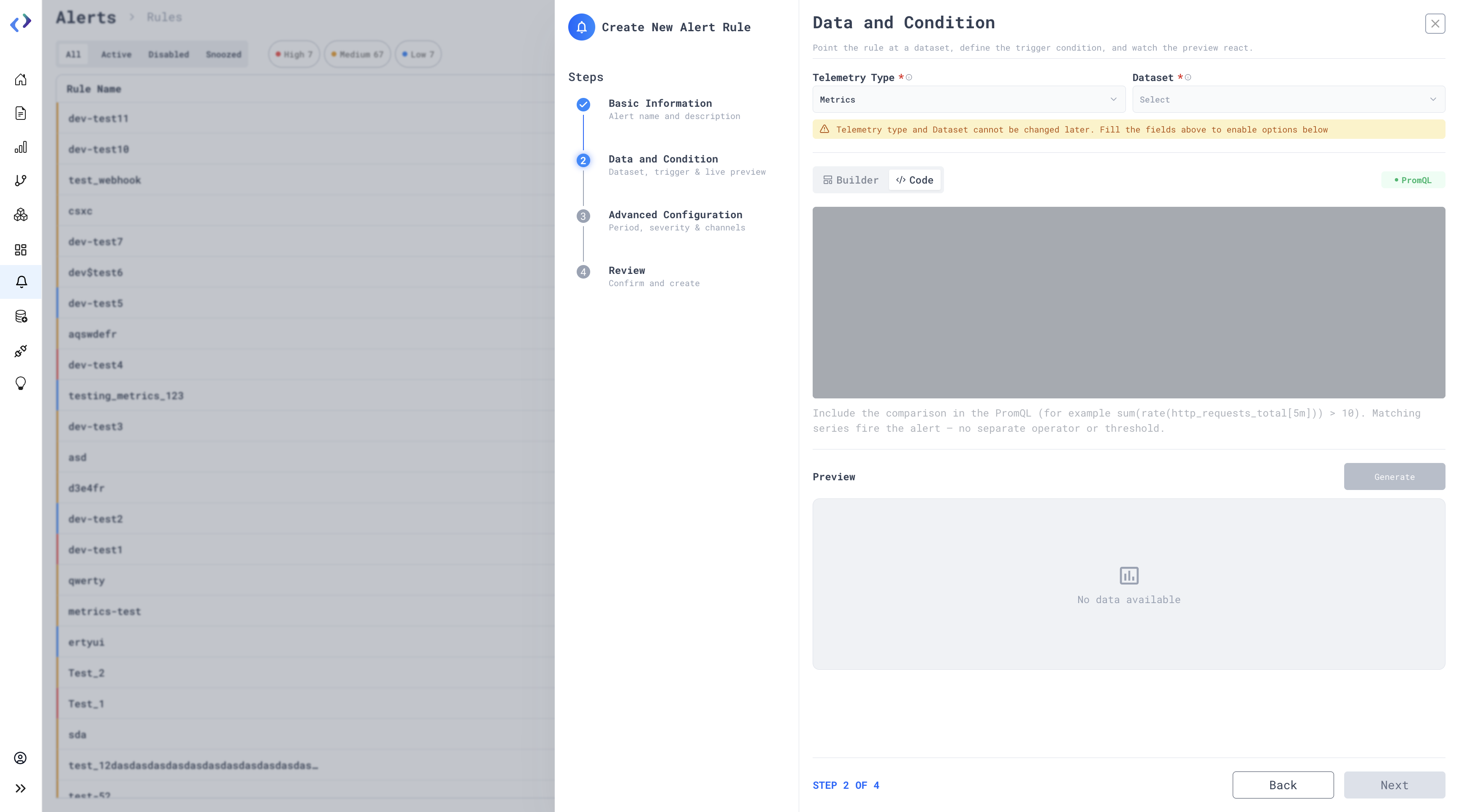Click inside the PromQL code editor area
1459x812 pixels.
(1129, 302)
